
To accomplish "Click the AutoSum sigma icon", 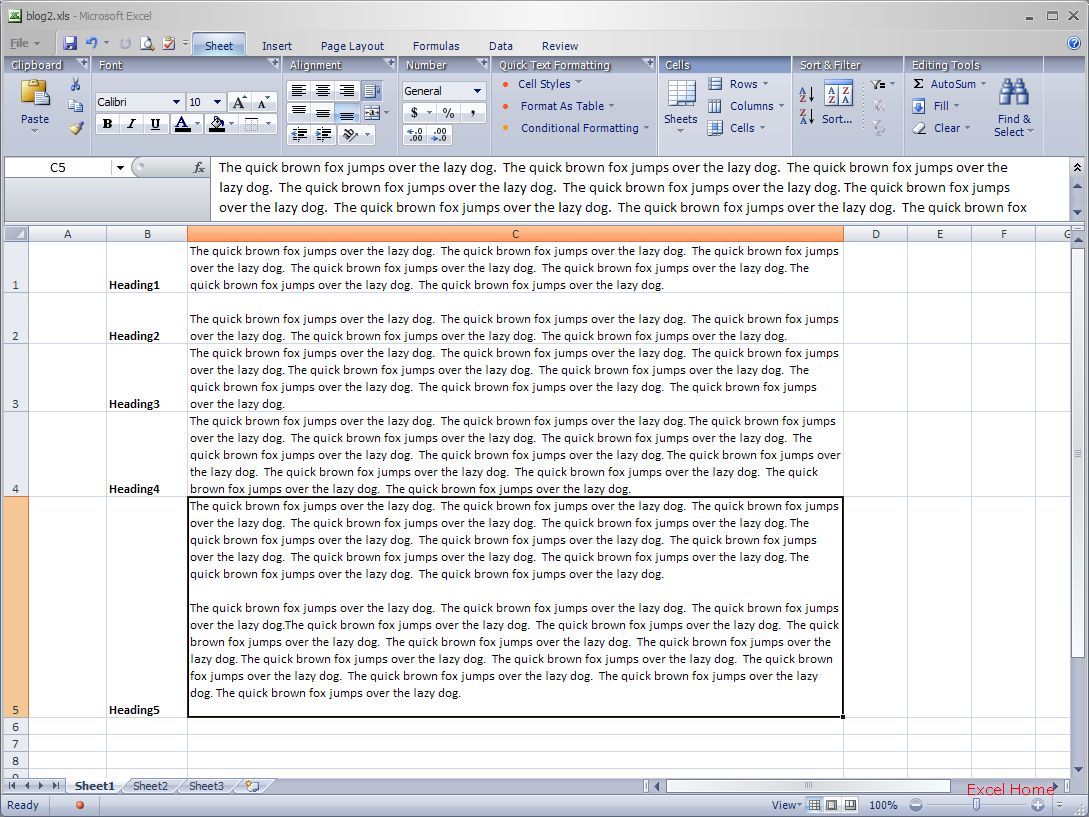I will pyautogui.click(x=918, y=83).
